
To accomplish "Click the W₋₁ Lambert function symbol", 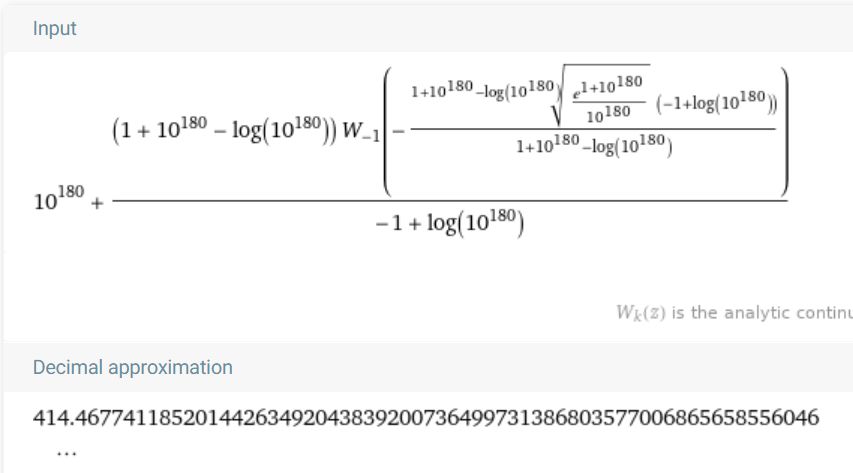I will pos(359,129).
